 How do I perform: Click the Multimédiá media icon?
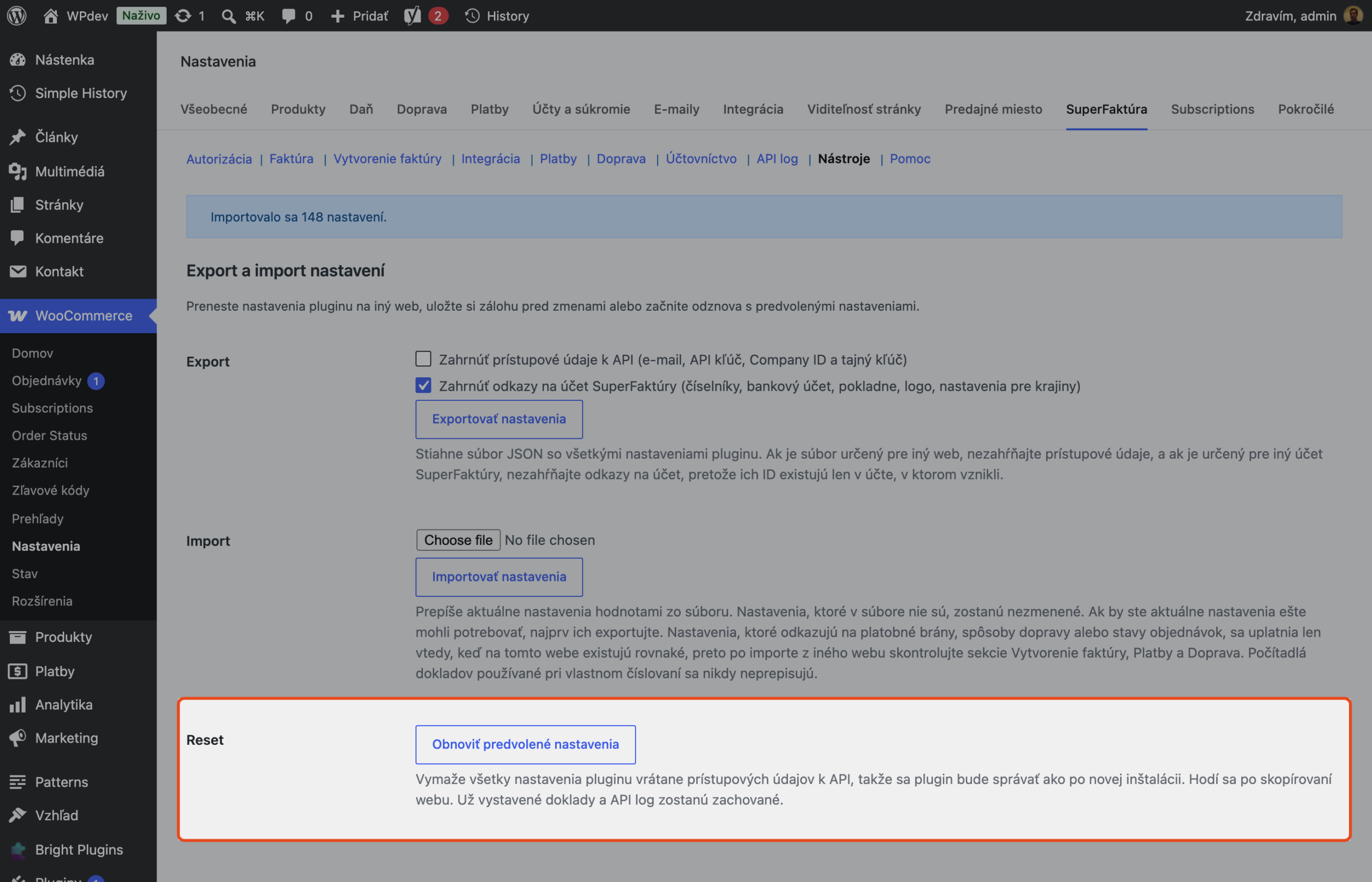tap(18, 171)
